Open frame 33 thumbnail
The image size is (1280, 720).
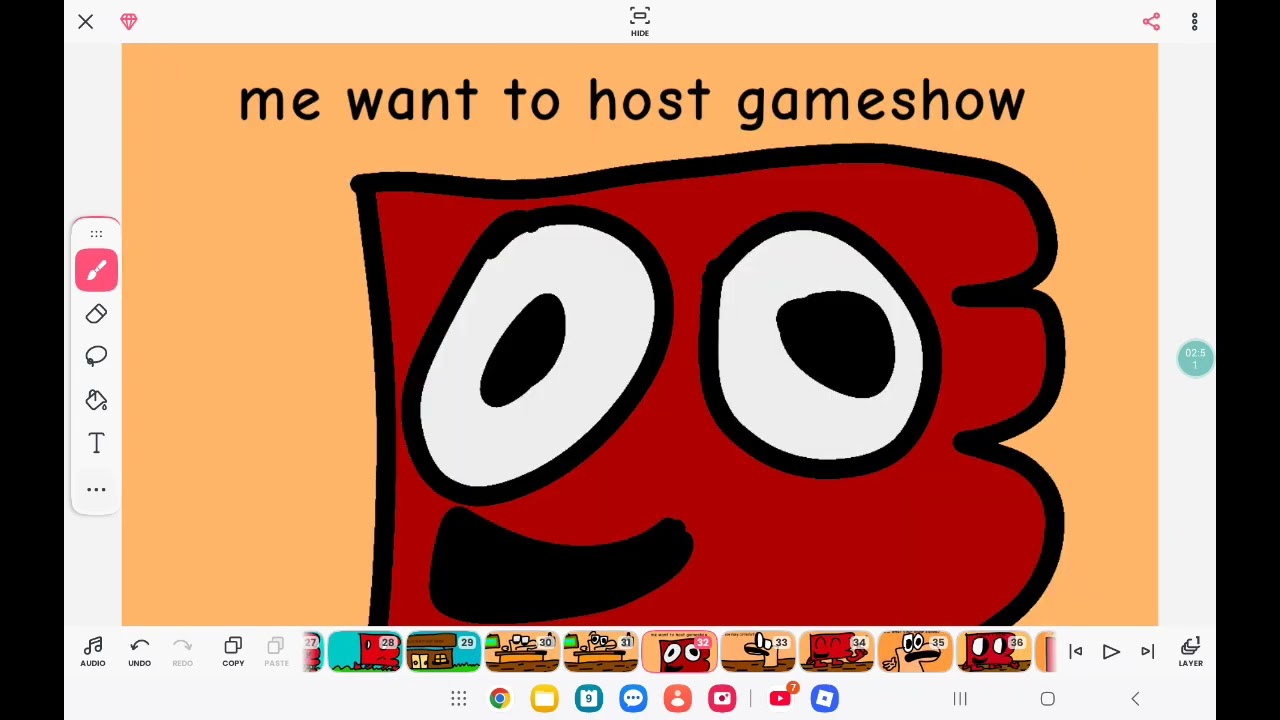point(758,651)
